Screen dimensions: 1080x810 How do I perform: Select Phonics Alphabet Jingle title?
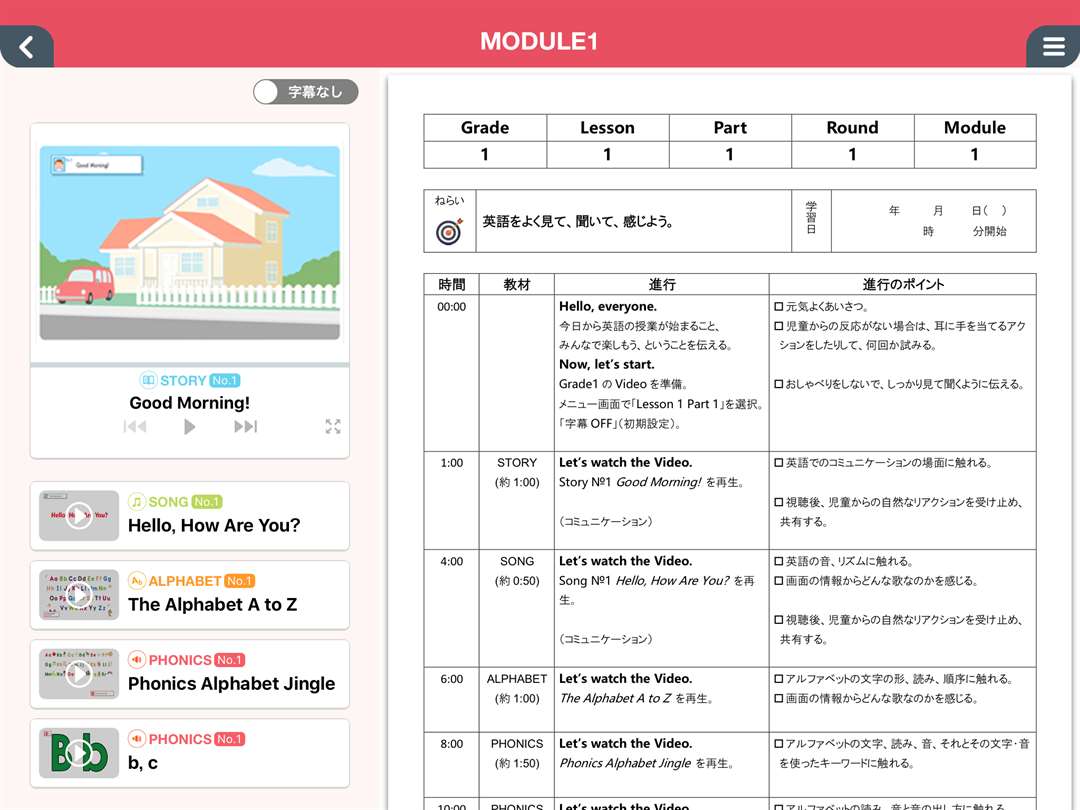[231, 684]
